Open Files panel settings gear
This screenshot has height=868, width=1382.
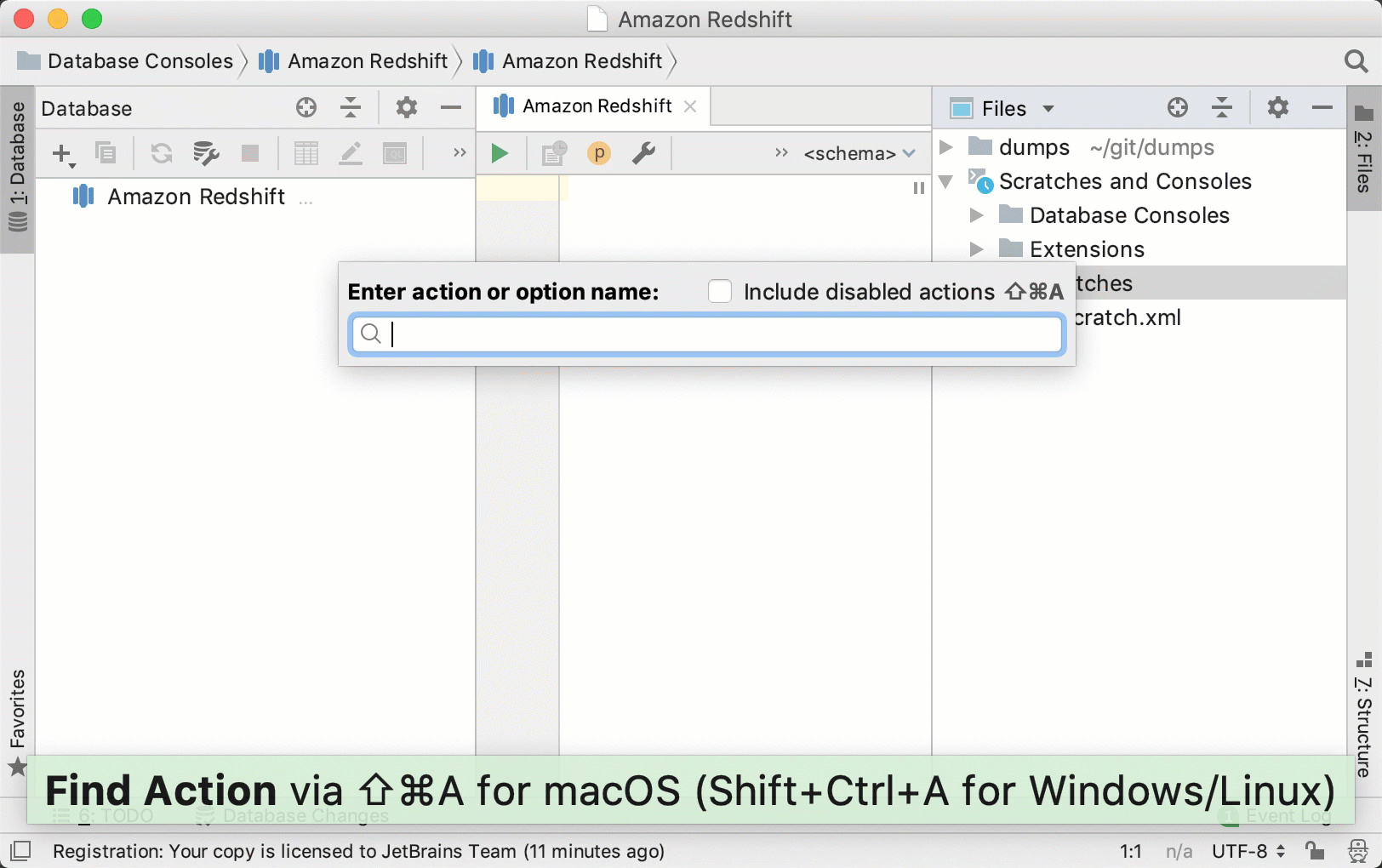click(1278, 107)
